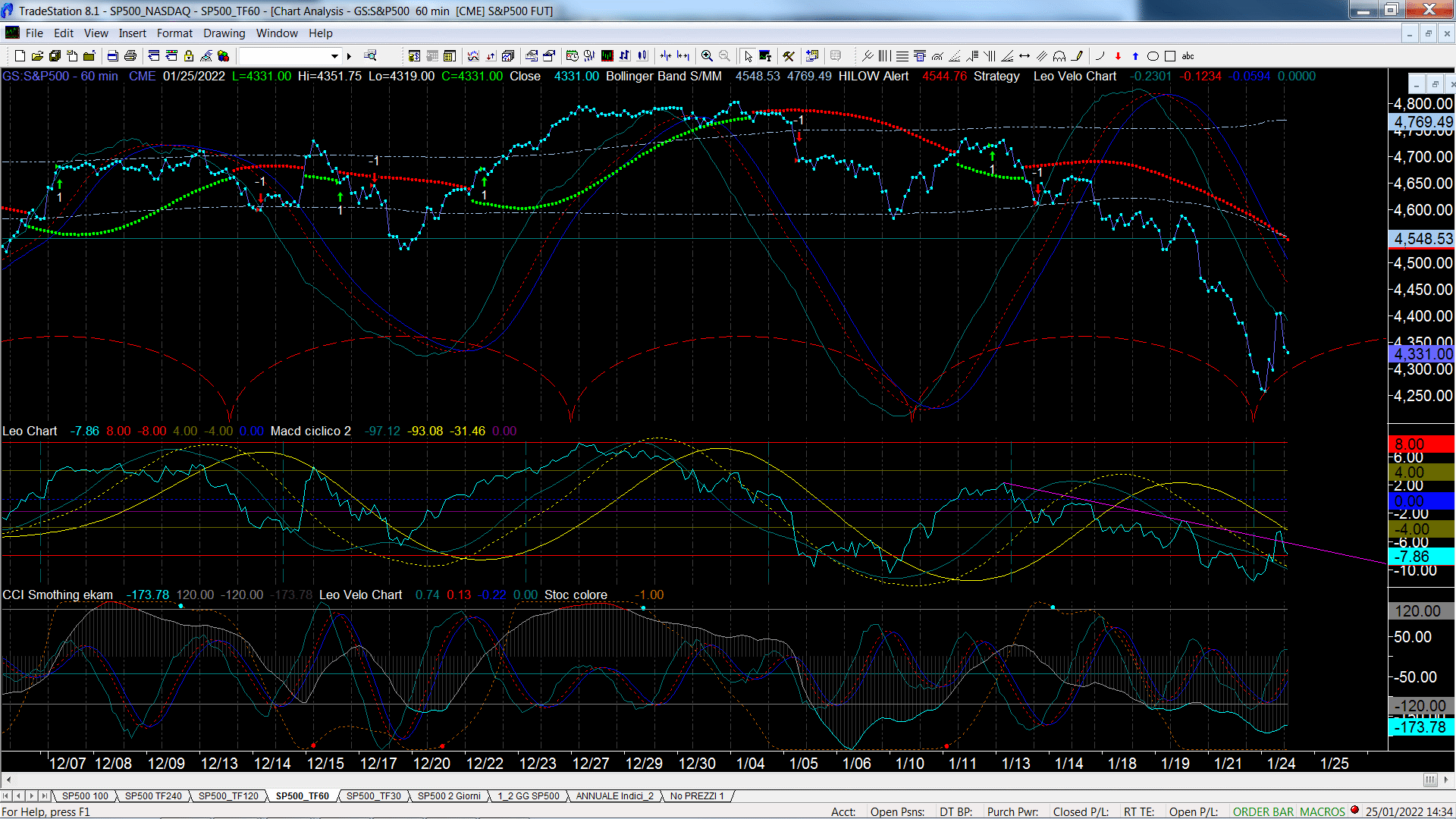
Task: Select the Pointer arrow tool
Action: click(x=748, y=56)
